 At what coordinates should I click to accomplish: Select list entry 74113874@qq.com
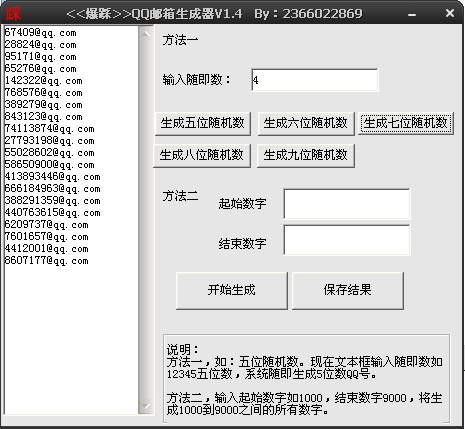tap(49, 129)
